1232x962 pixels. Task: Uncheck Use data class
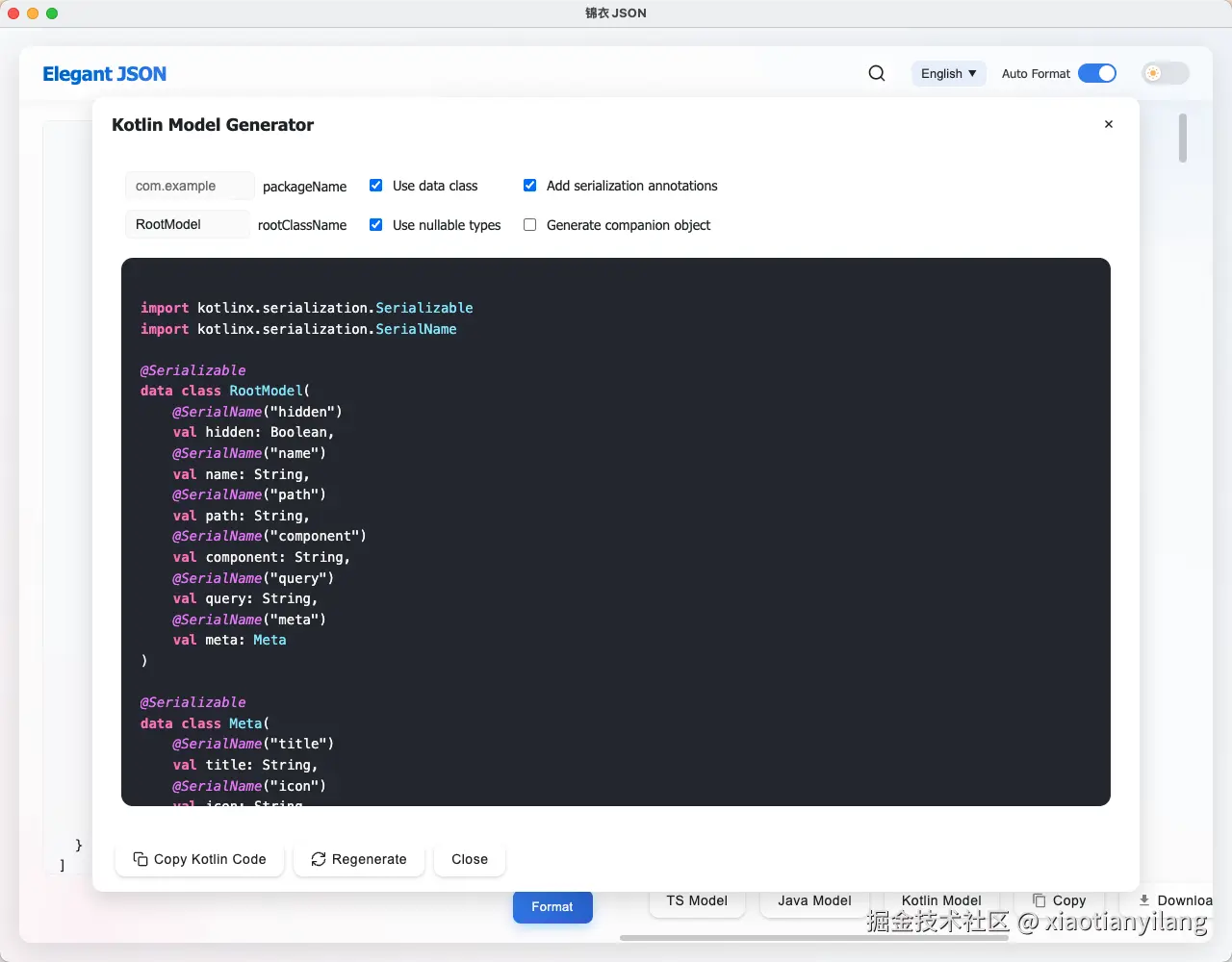tap(375, 185)
